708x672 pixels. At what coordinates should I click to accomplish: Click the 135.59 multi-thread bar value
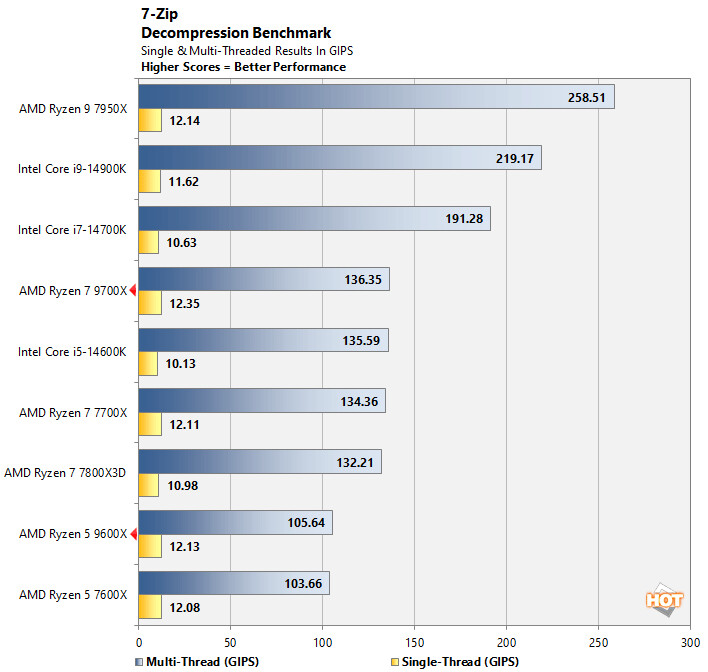pos(361,341)
